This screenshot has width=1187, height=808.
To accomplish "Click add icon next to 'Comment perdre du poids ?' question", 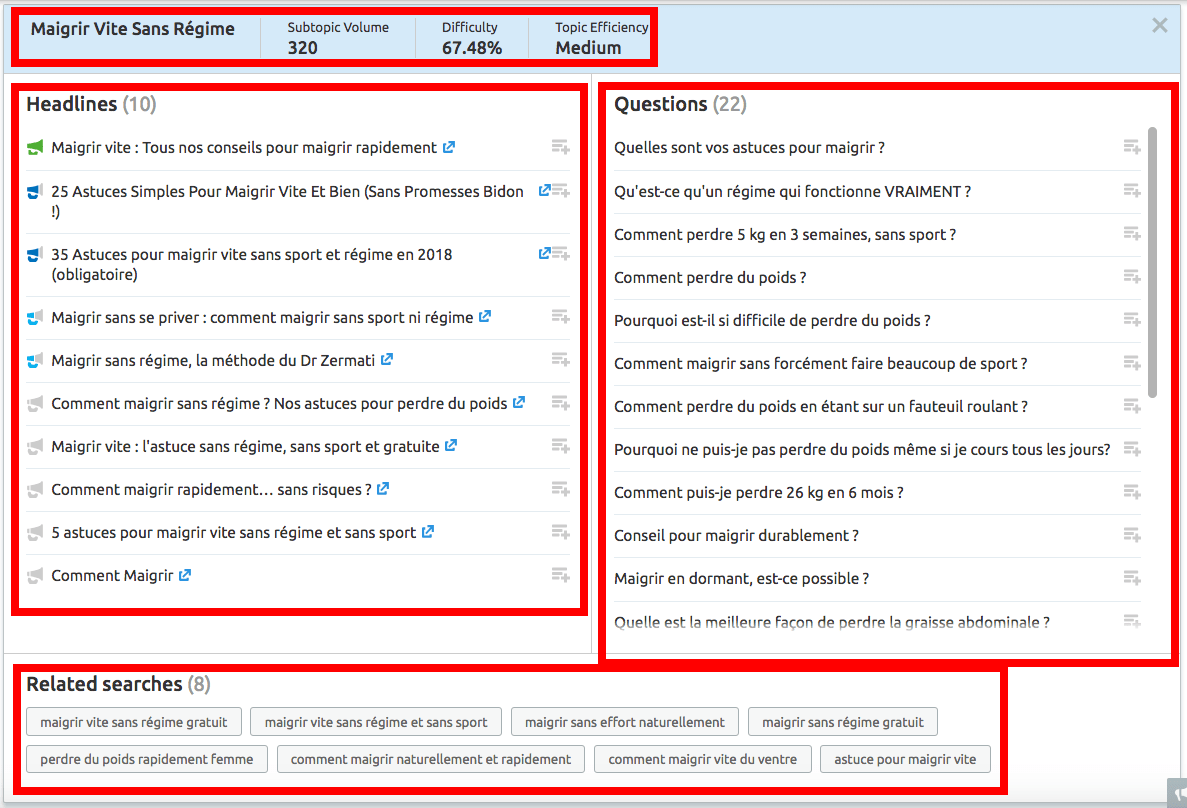I will point(1131,277).
